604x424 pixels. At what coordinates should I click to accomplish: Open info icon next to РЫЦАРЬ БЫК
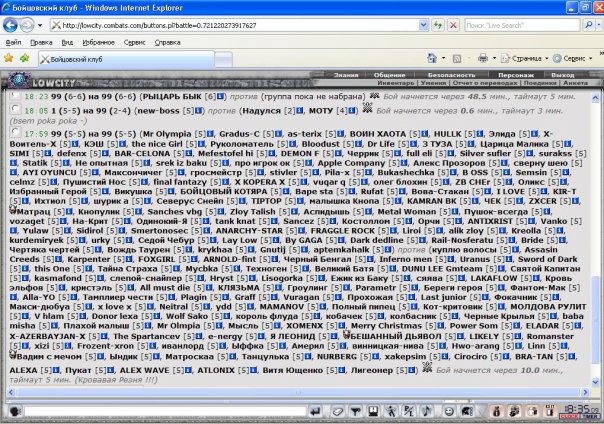click(220, 96)
